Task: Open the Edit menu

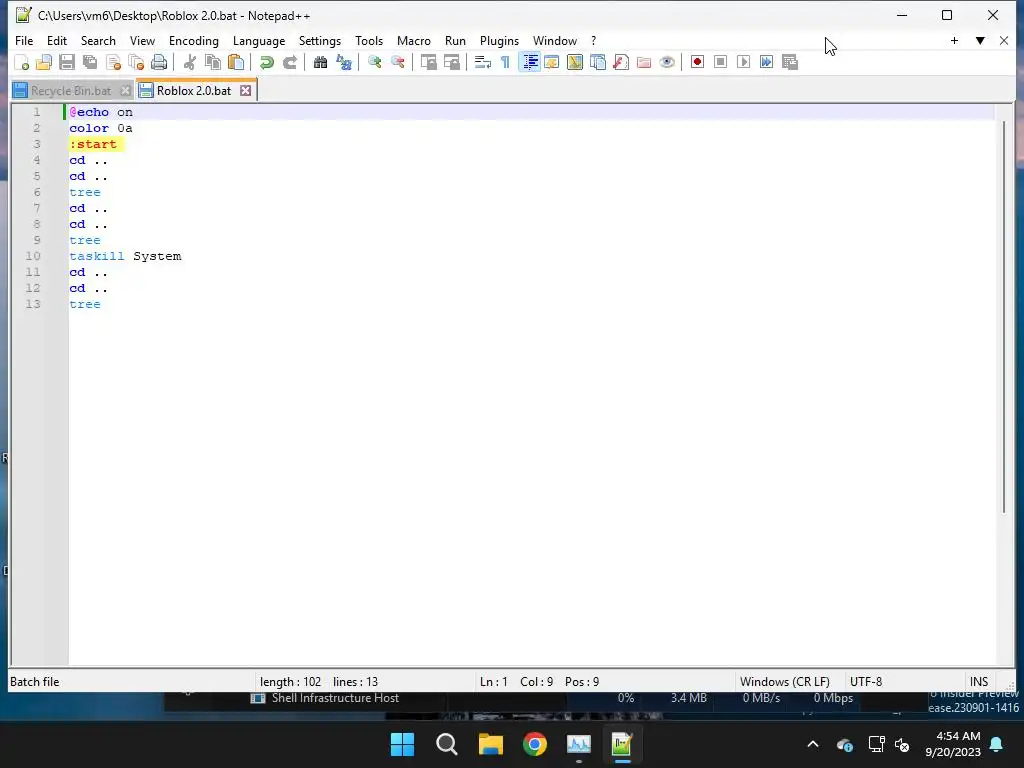Action: tap(57, 40)
